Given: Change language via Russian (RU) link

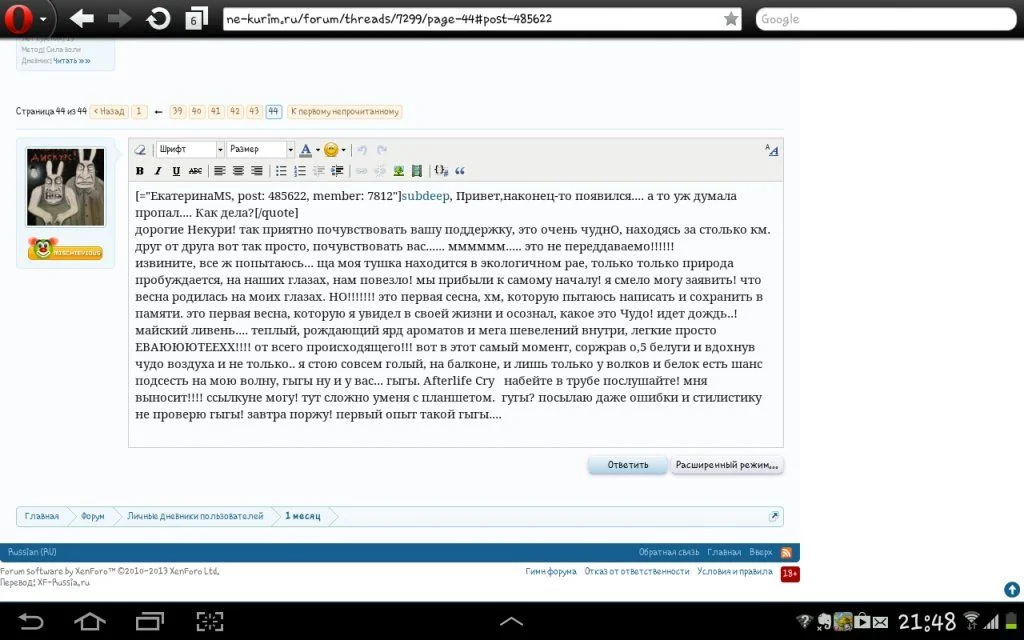Looking at the screenshot, I should point(32,552).
